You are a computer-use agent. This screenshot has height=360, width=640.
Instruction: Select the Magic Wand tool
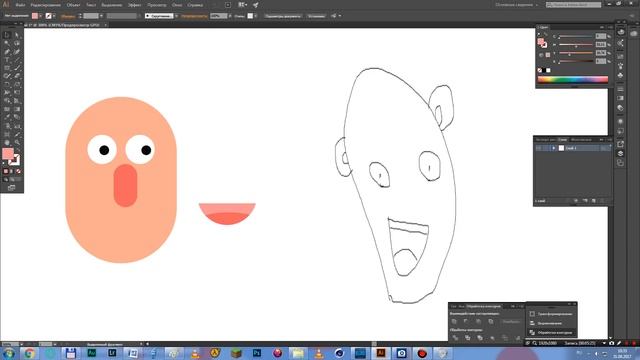click(x=7, y=43)
